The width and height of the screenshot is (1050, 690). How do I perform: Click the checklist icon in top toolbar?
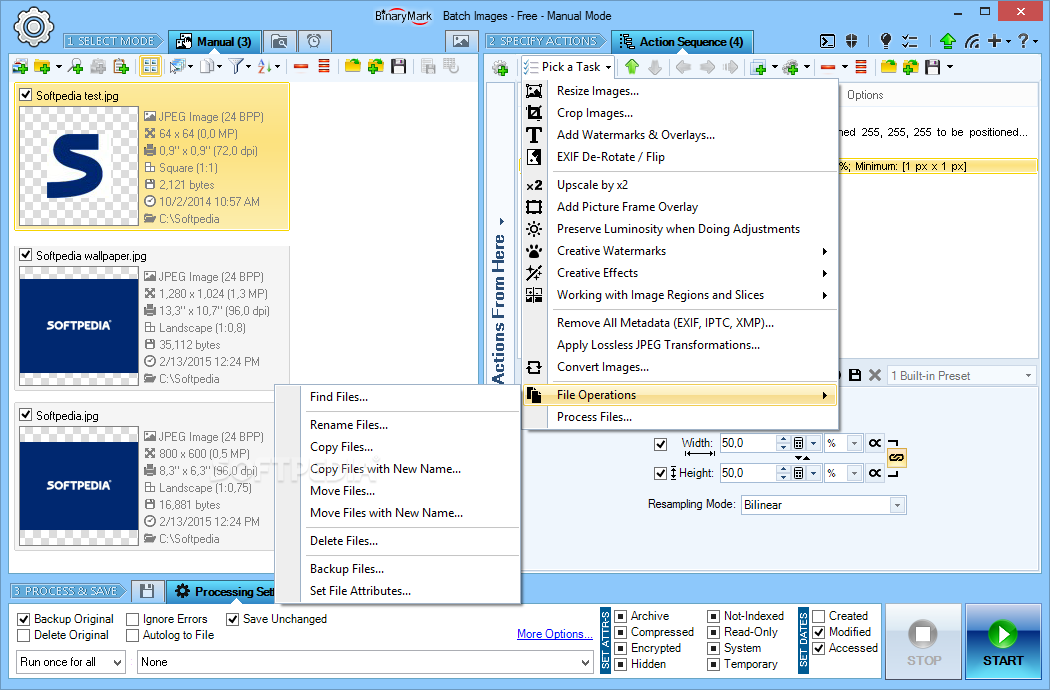pos(909,42)
